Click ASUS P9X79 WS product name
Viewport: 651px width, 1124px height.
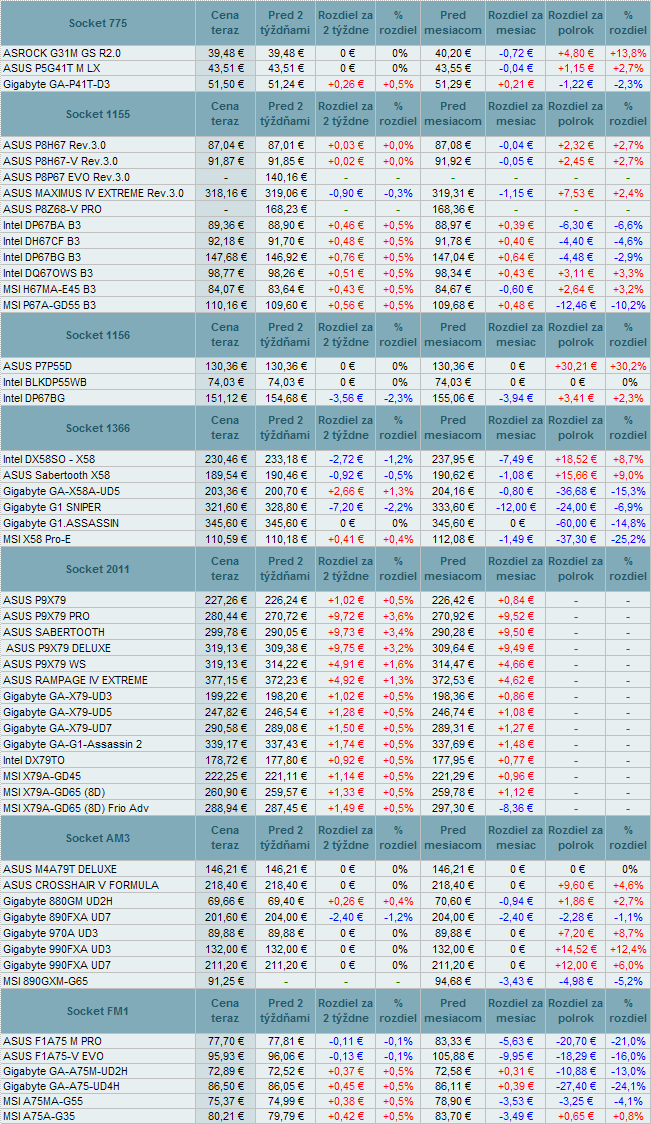point(44,664)
